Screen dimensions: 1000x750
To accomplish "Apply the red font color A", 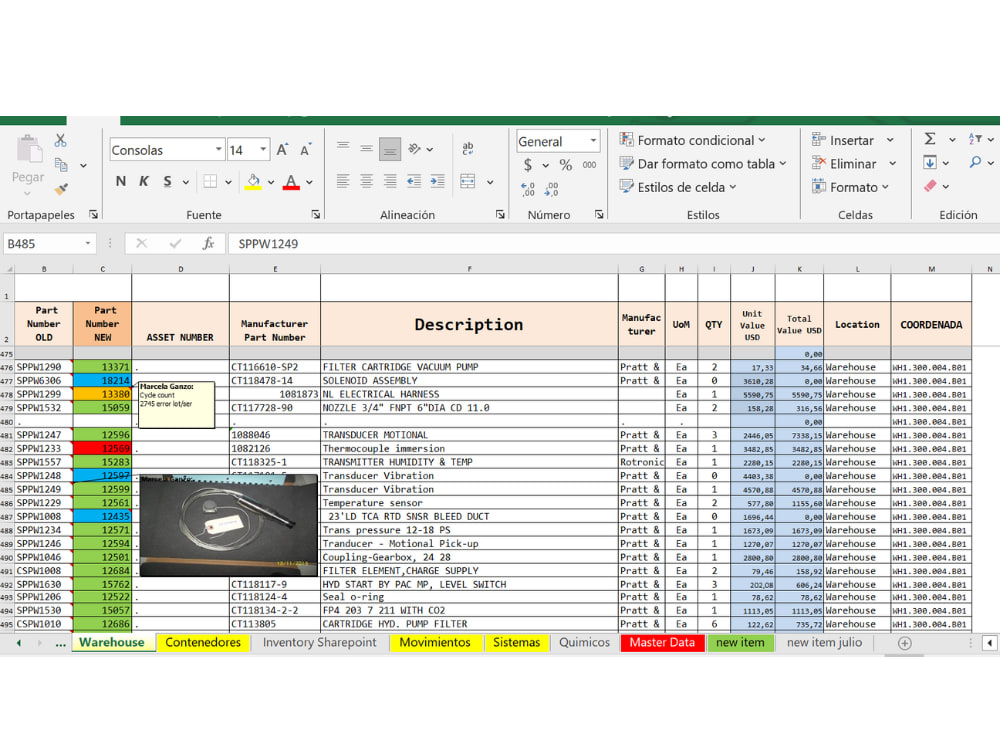I will tap(291, 182).
